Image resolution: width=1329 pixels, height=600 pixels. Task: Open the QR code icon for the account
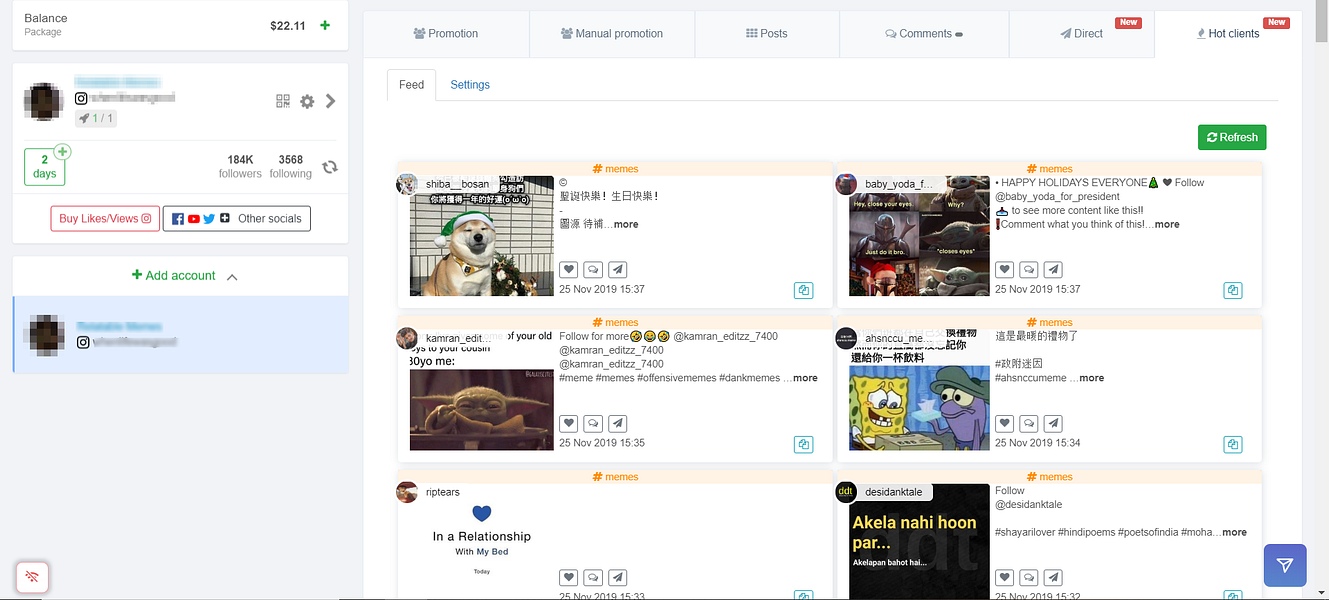283,101
